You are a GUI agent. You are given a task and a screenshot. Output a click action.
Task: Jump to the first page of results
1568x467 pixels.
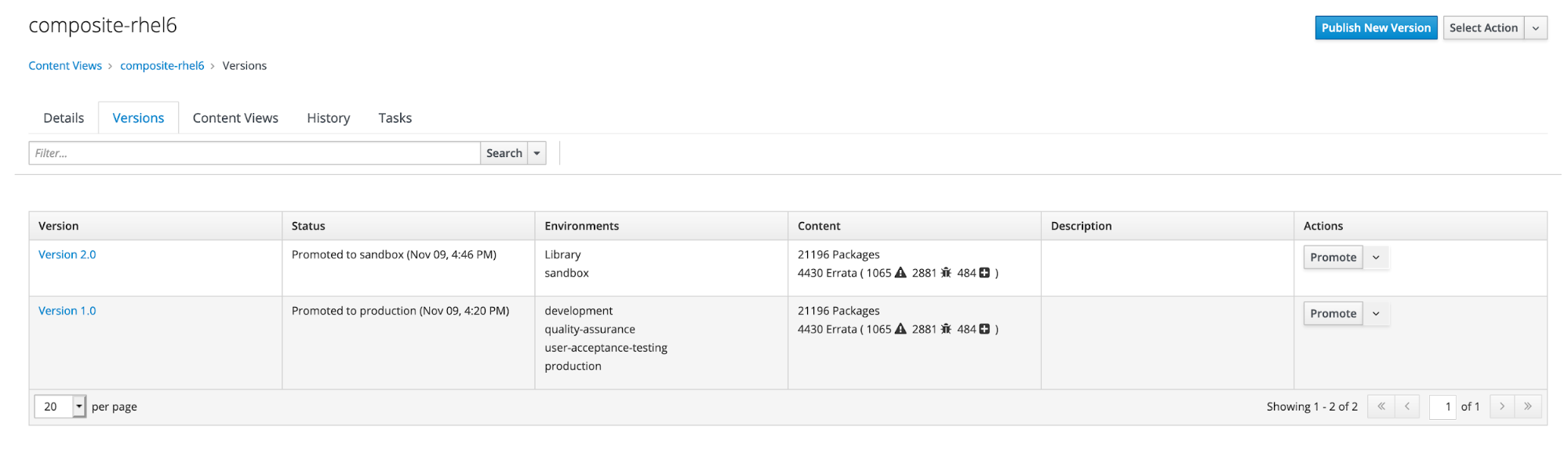[1381, 407]
